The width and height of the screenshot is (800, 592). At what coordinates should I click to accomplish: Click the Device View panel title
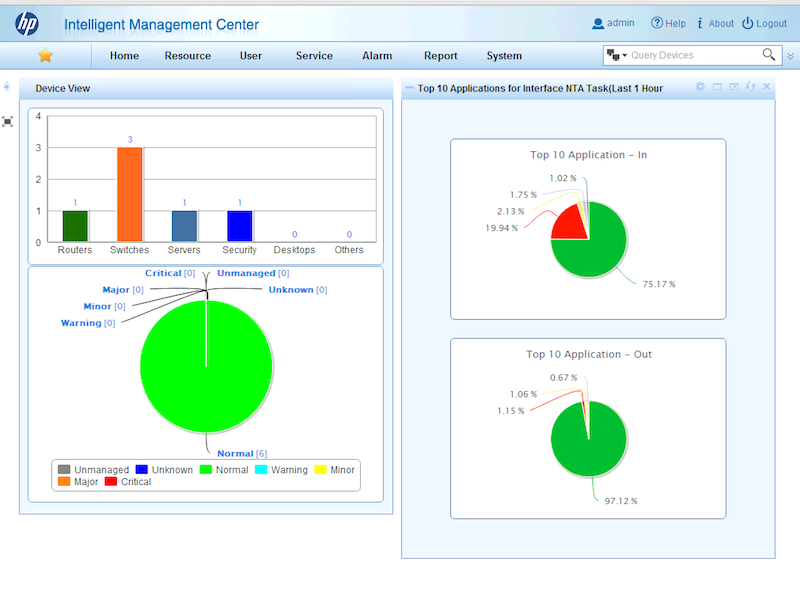coord(63,88)
